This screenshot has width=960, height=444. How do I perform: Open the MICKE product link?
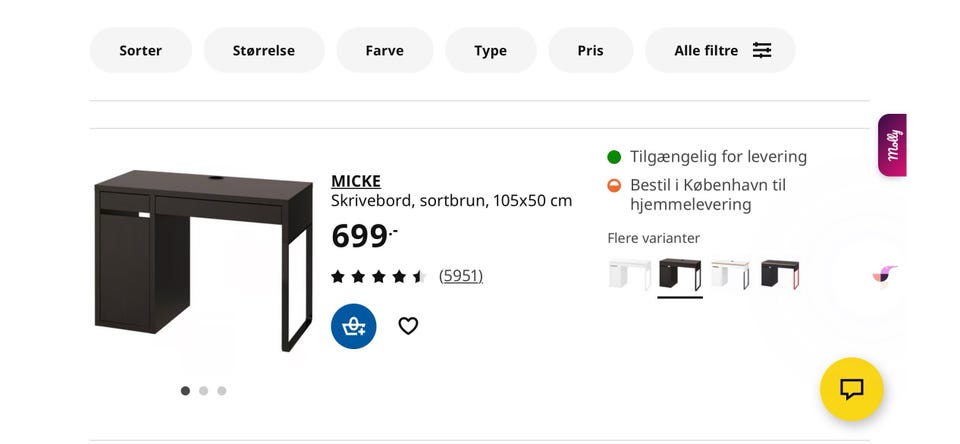355,181
